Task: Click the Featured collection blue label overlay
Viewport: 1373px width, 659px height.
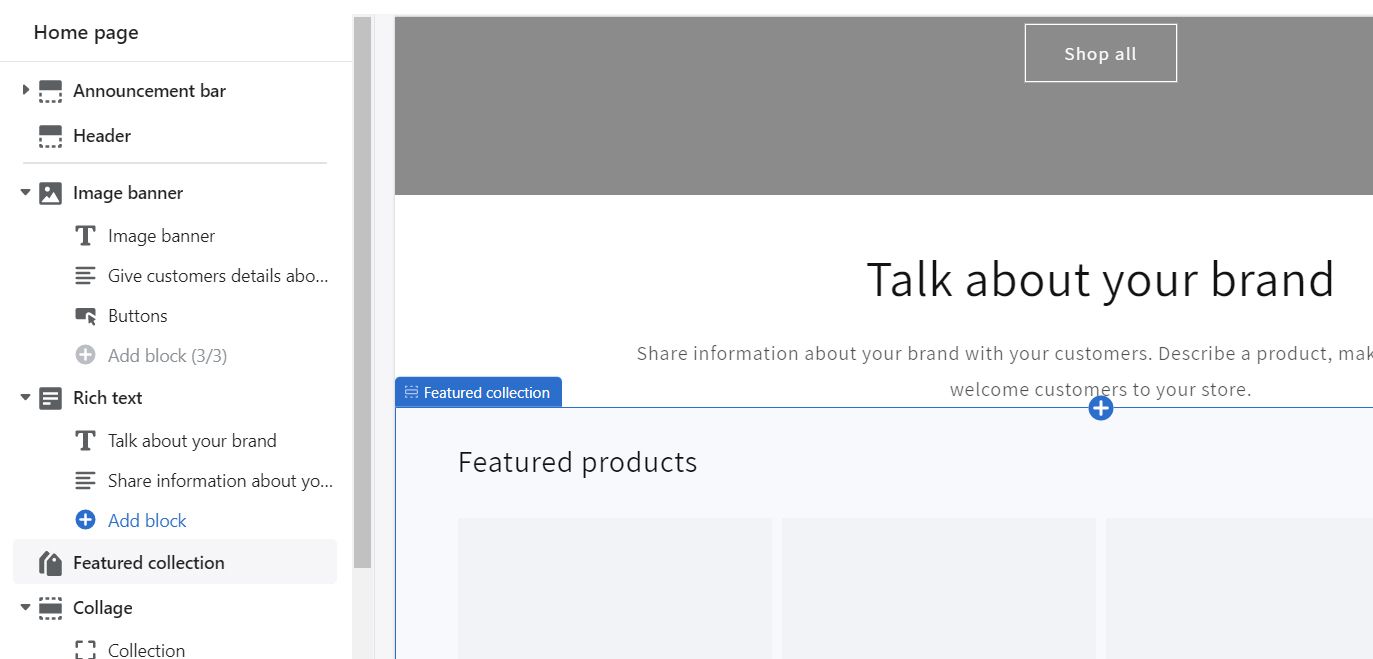Action: 478,392
